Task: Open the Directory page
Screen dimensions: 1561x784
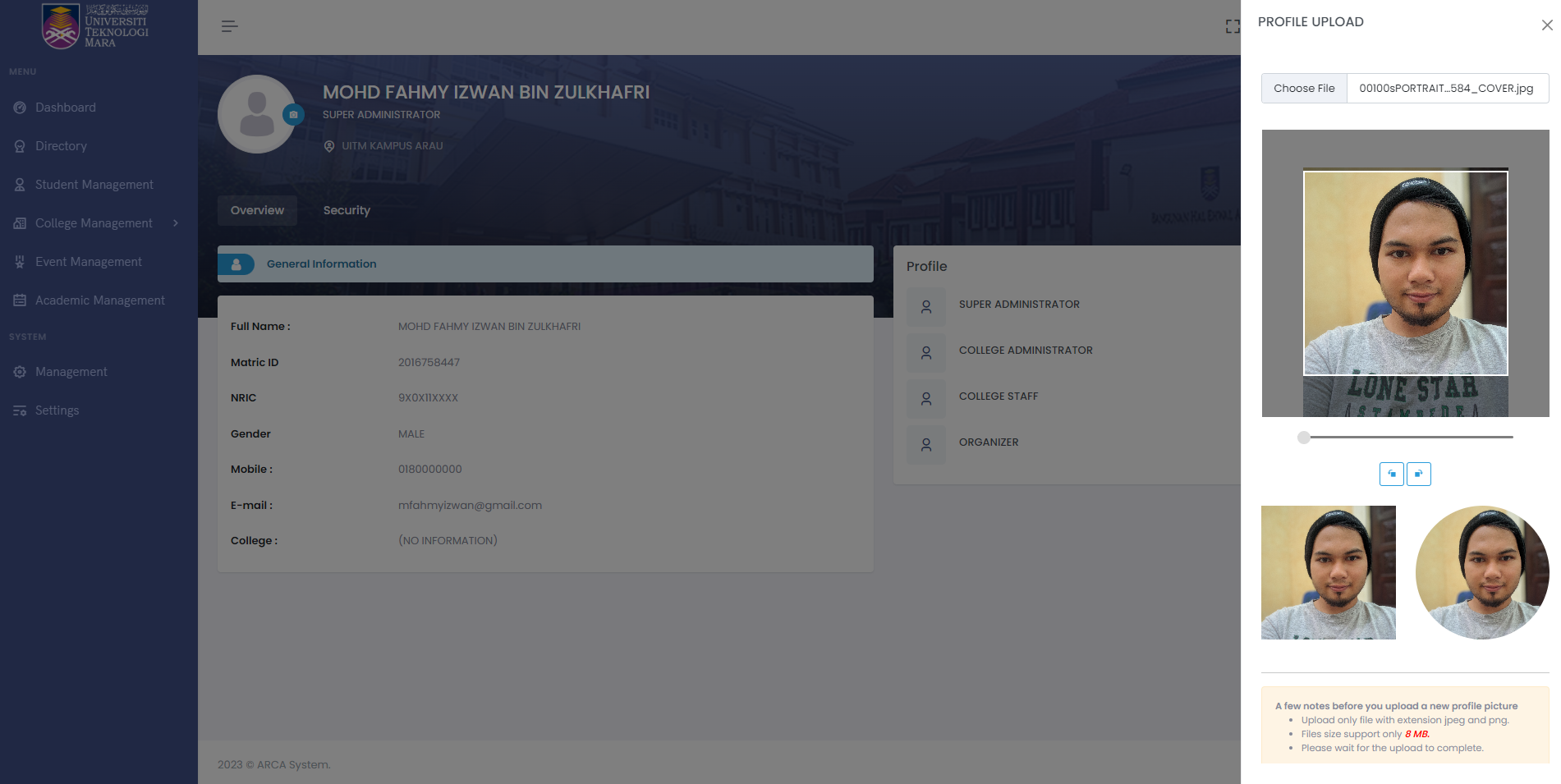Action: [61, 146]
